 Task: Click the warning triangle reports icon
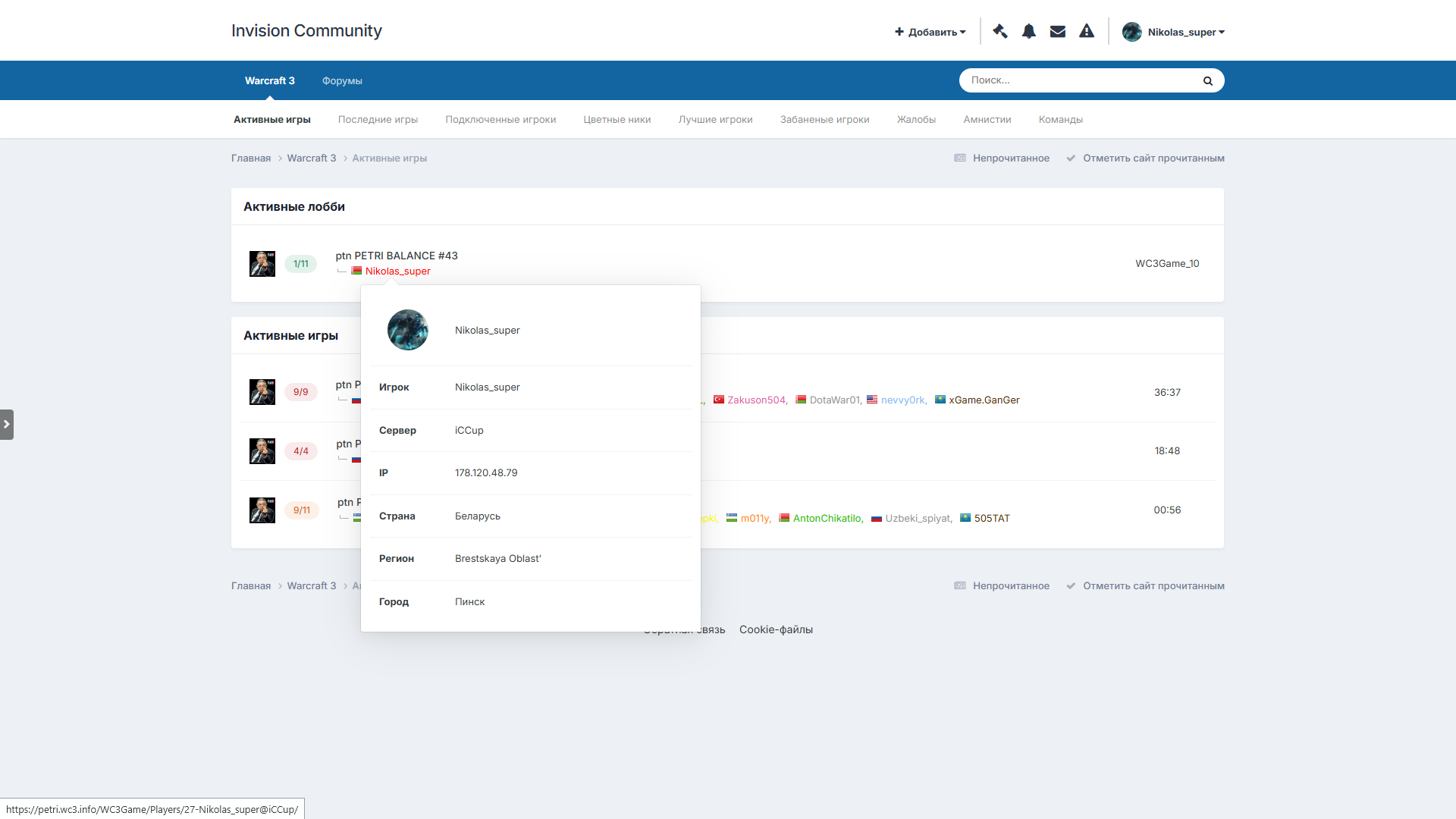(x=1086, y=31)
